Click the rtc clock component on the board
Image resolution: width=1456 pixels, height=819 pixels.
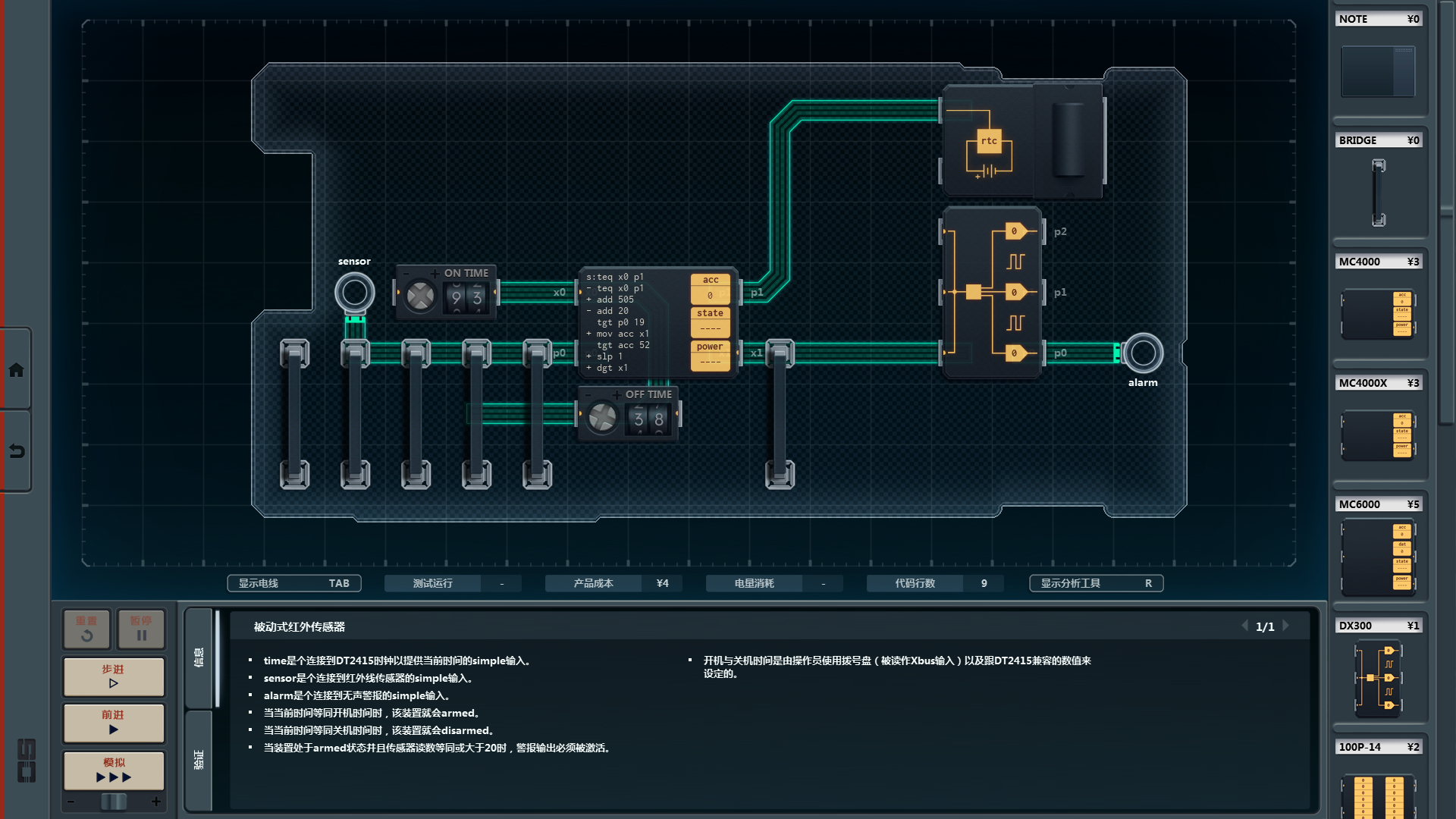(x=988, y=142)
